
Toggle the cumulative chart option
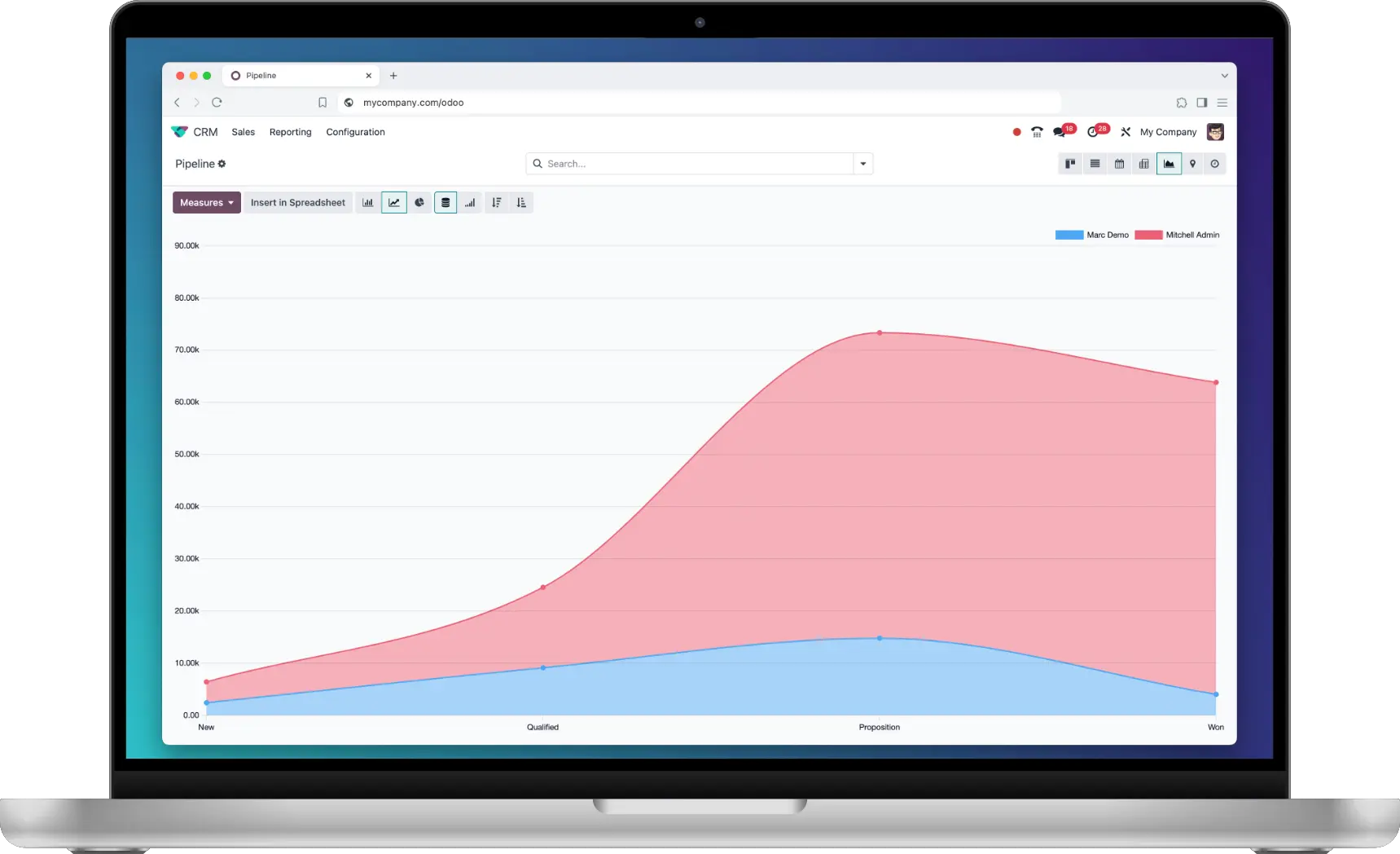coord(470,203)
